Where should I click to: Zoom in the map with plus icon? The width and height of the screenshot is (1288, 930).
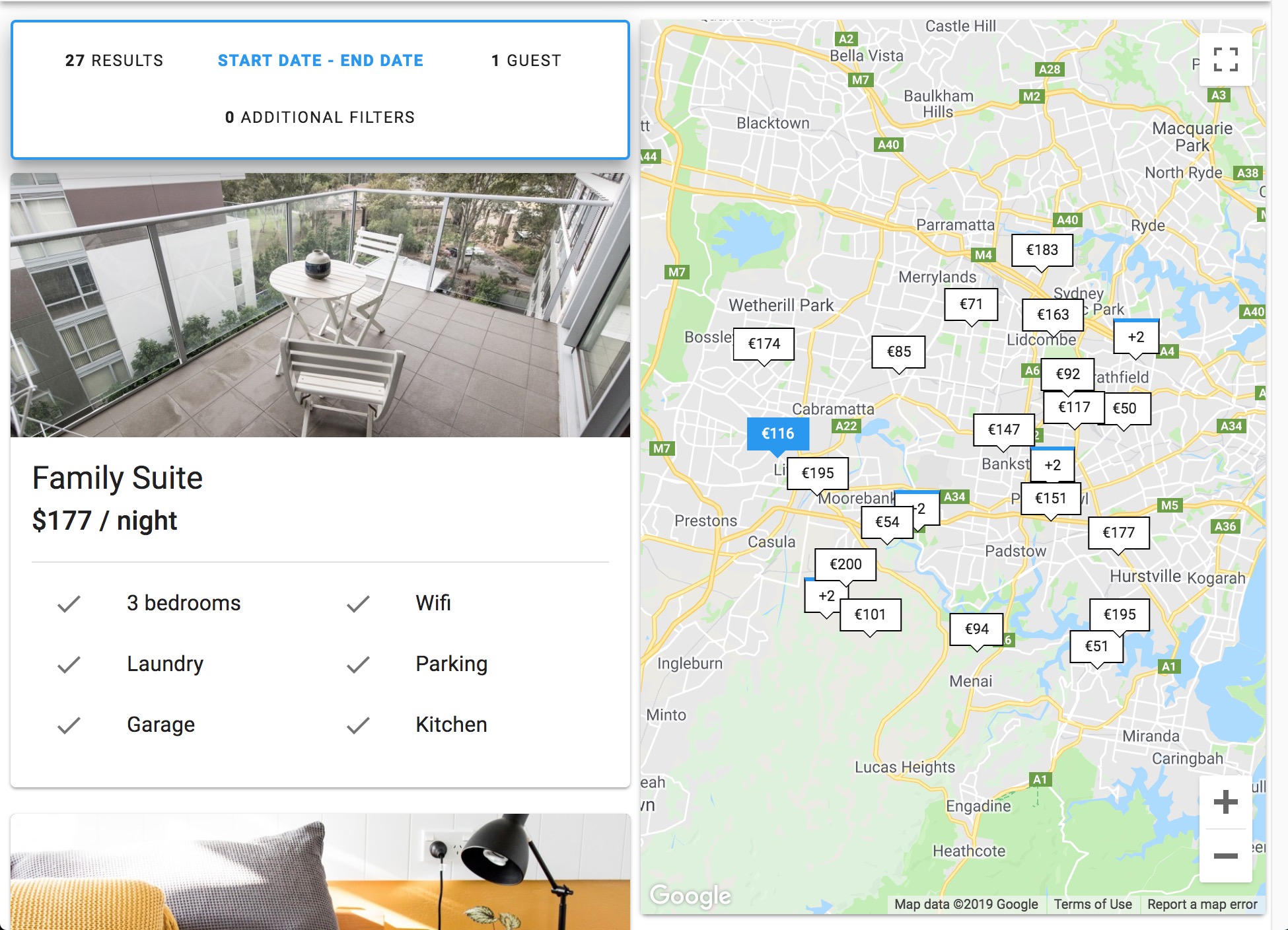tap(1225, 803)
